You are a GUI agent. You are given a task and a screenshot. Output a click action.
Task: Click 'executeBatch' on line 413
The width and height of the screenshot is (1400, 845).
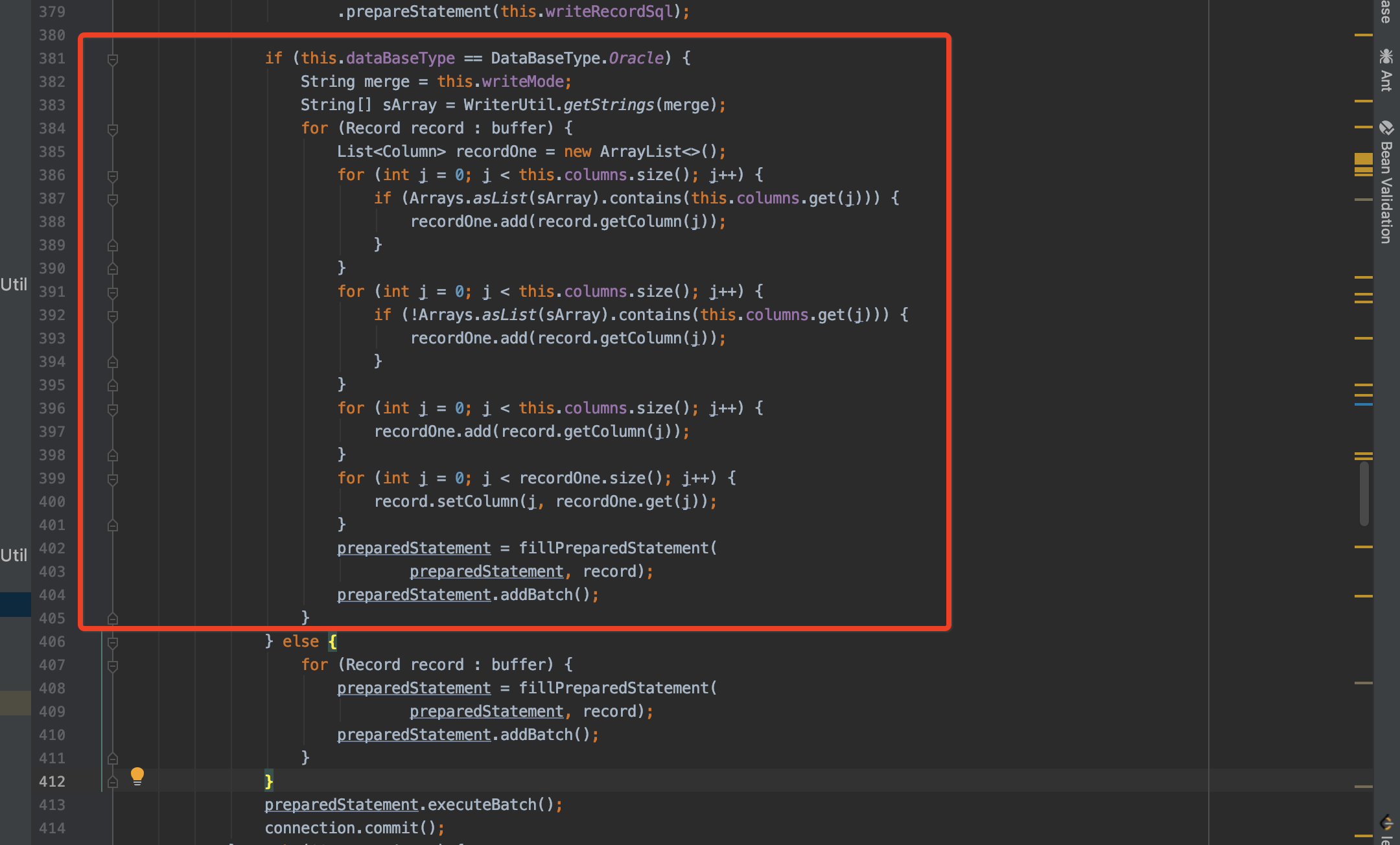pyautogui.click(x=482, y=805)
